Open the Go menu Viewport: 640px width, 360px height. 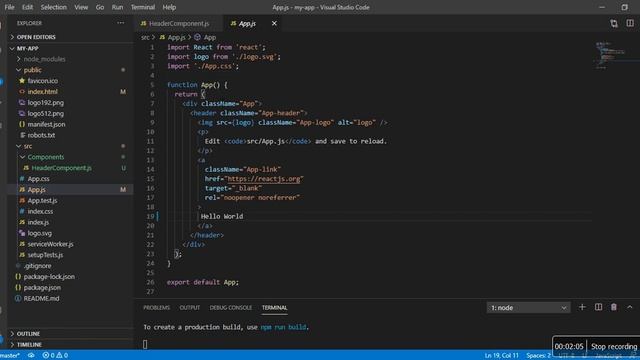click(x=100, y=7)
